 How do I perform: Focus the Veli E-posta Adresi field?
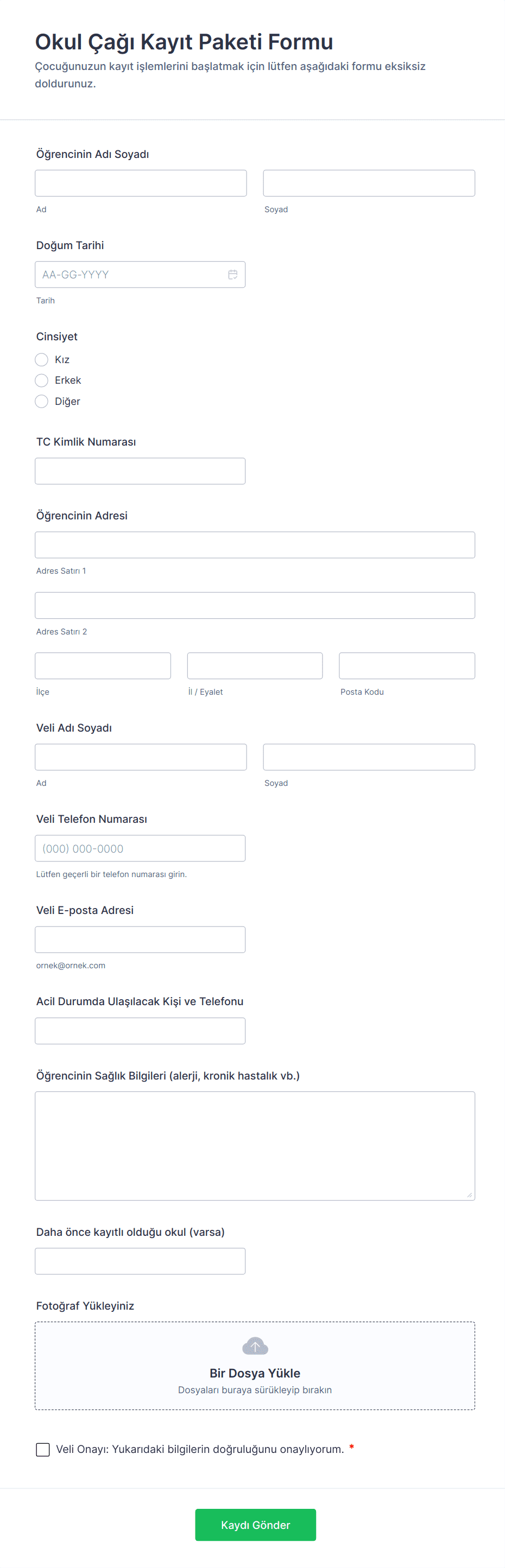(x=140, y=940)
